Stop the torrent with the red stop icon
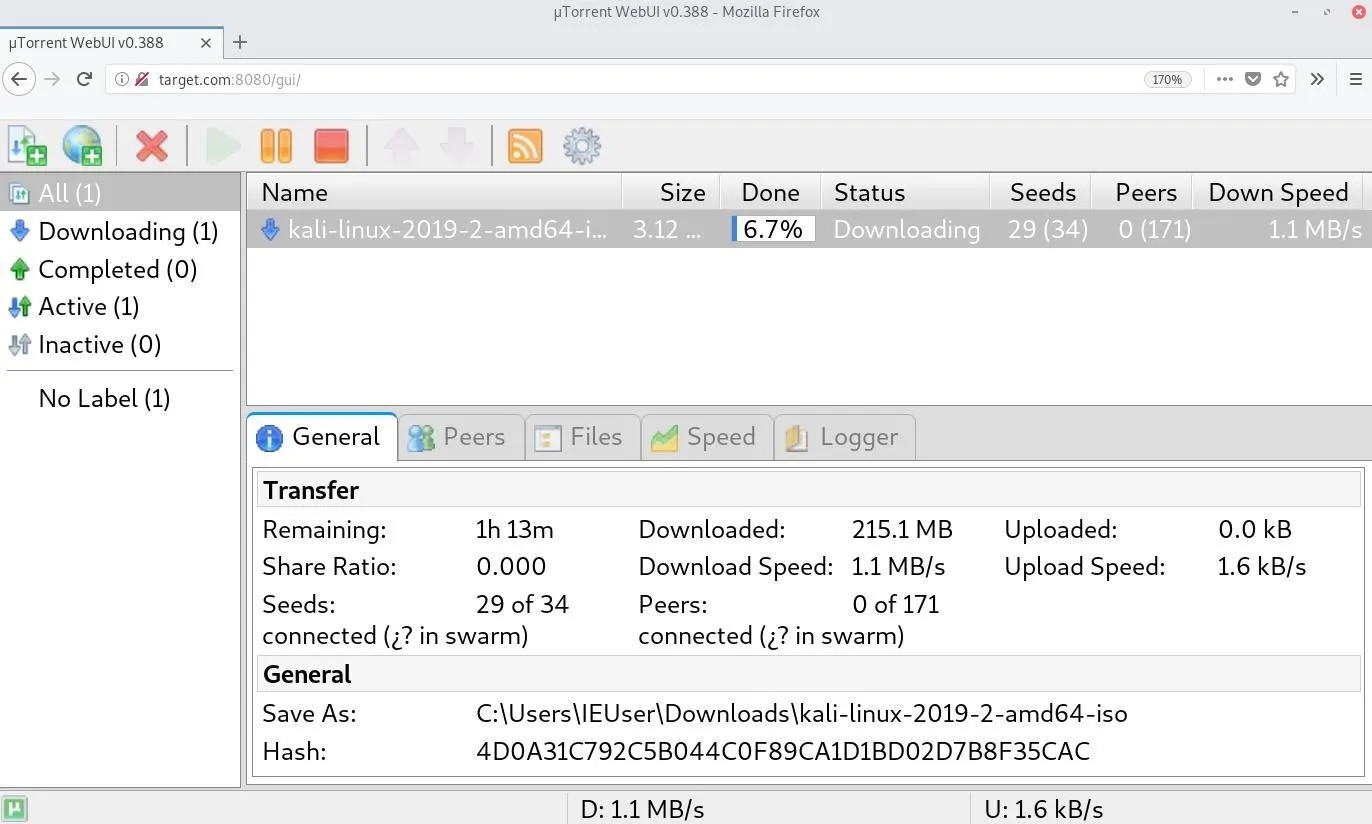 pos(331,146)
